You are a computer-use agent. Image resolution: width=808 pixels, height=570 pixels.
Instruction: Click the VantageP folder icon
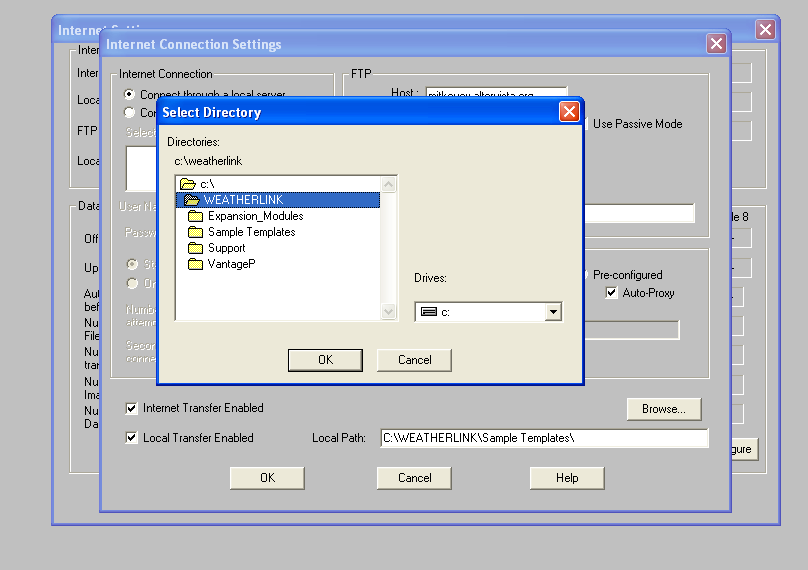click(x=196, y=264)
